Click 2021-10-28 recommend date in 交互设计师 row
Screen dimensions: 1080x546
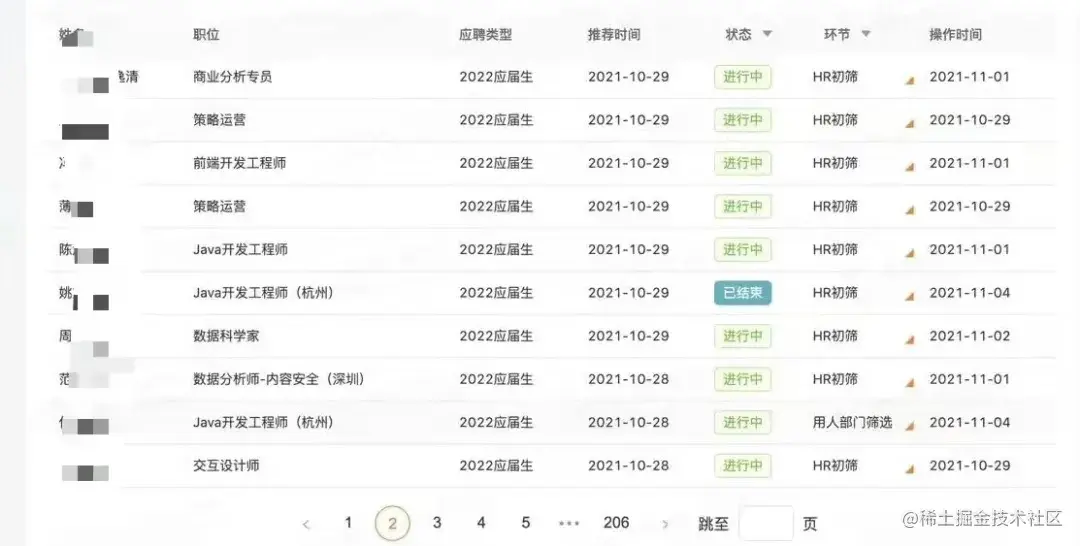coord(628,465)
